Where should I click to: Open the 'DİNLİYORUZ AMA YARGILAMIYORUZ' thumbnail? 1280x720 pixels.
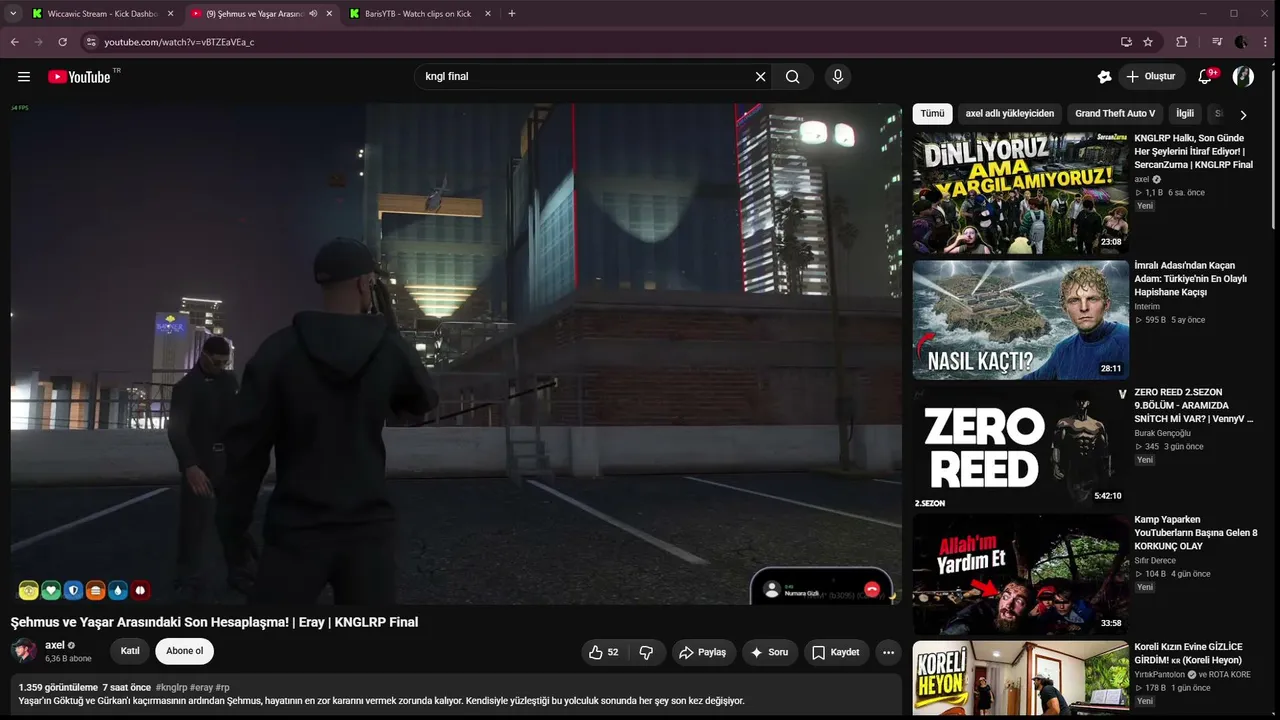(x=1021, y=192)
